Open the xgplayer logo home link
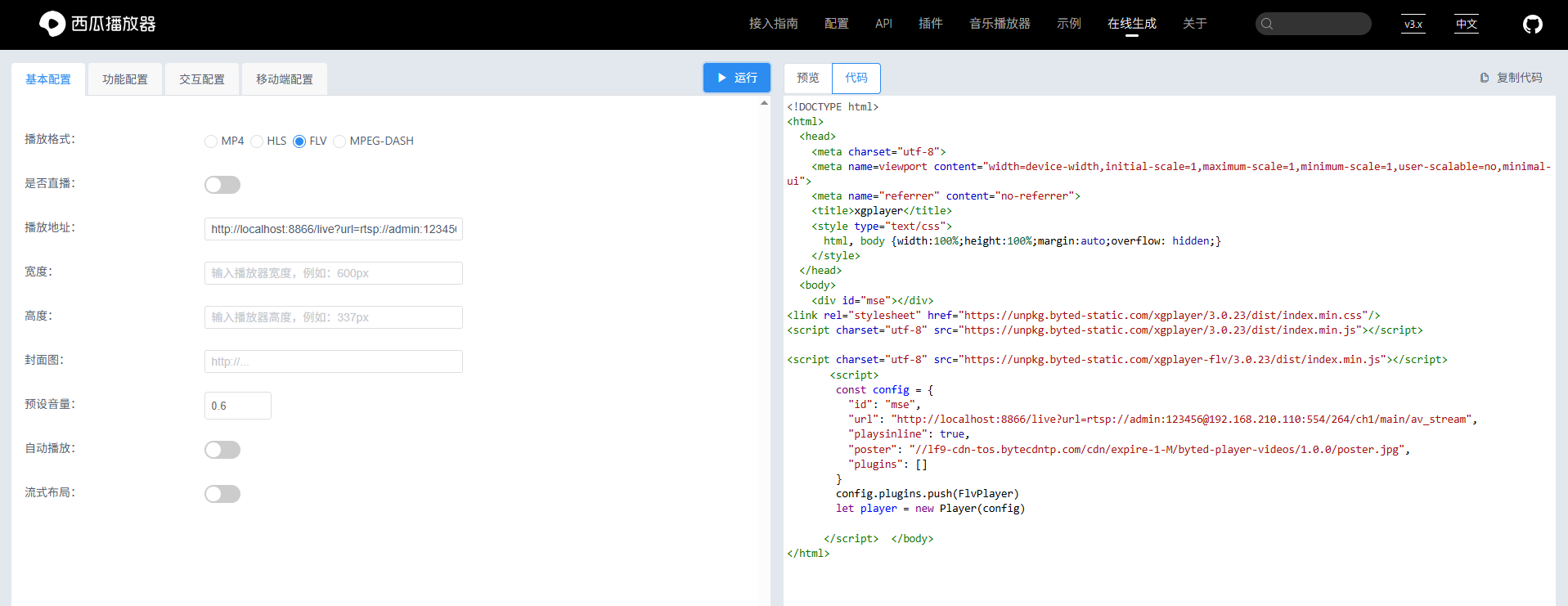The width and height of the screenshot is (1568, 606). tap(97, 24)
